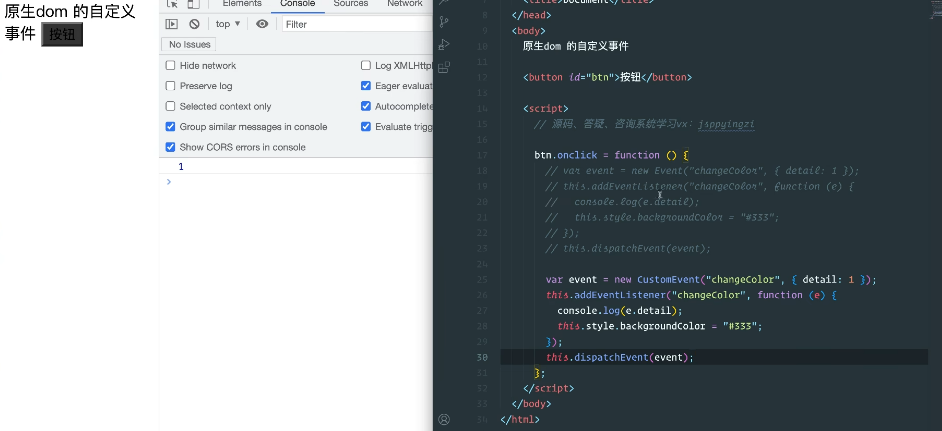Disable Group similar messages in console

(170, 127)
